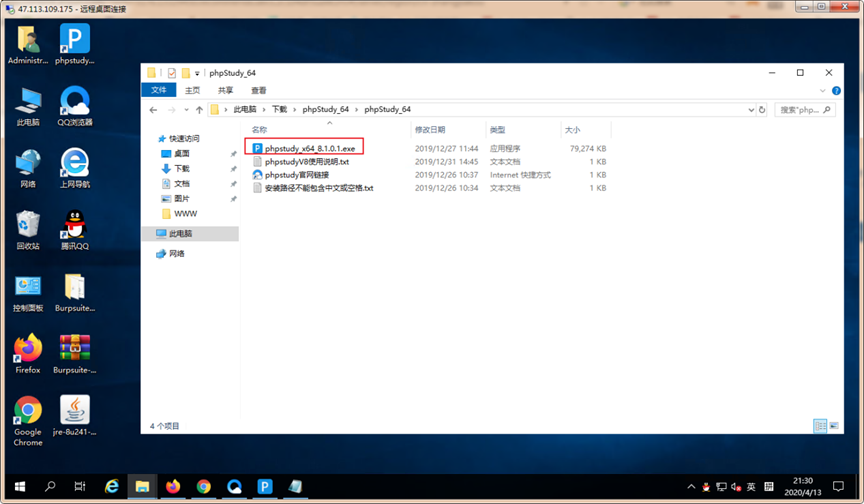Launch the Google Chrome desktop shortcut

[x=28, y=421]
